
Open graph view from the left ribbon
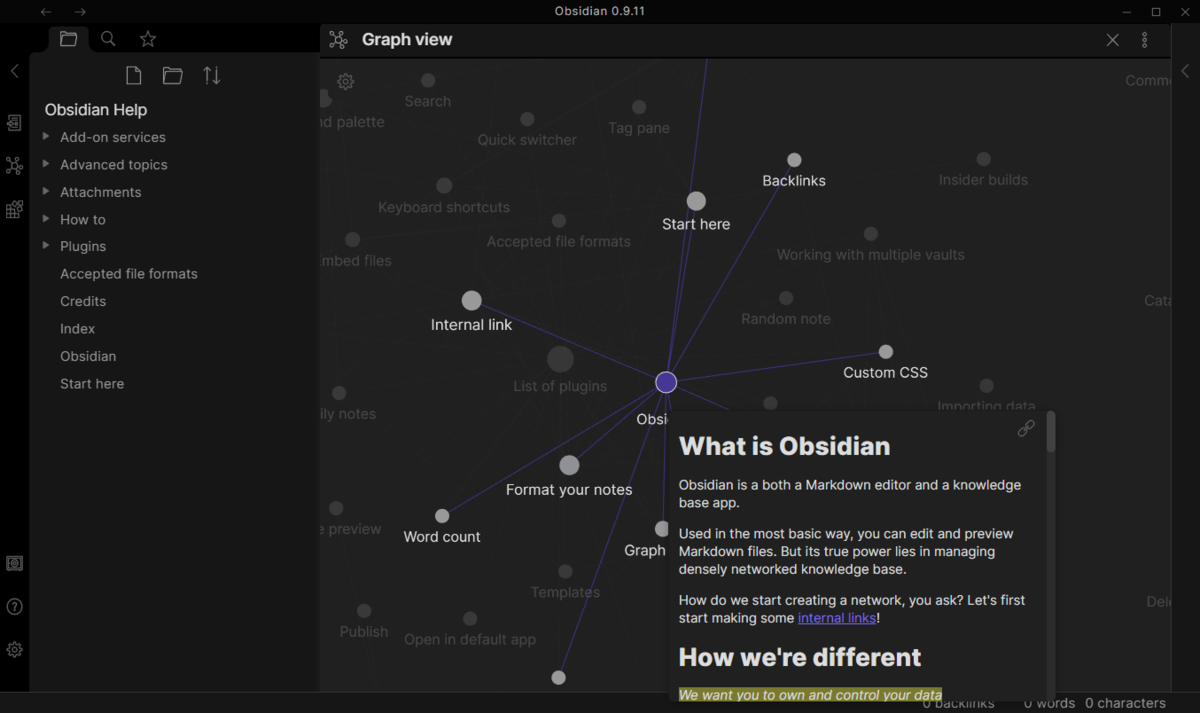tap(14, 166)
